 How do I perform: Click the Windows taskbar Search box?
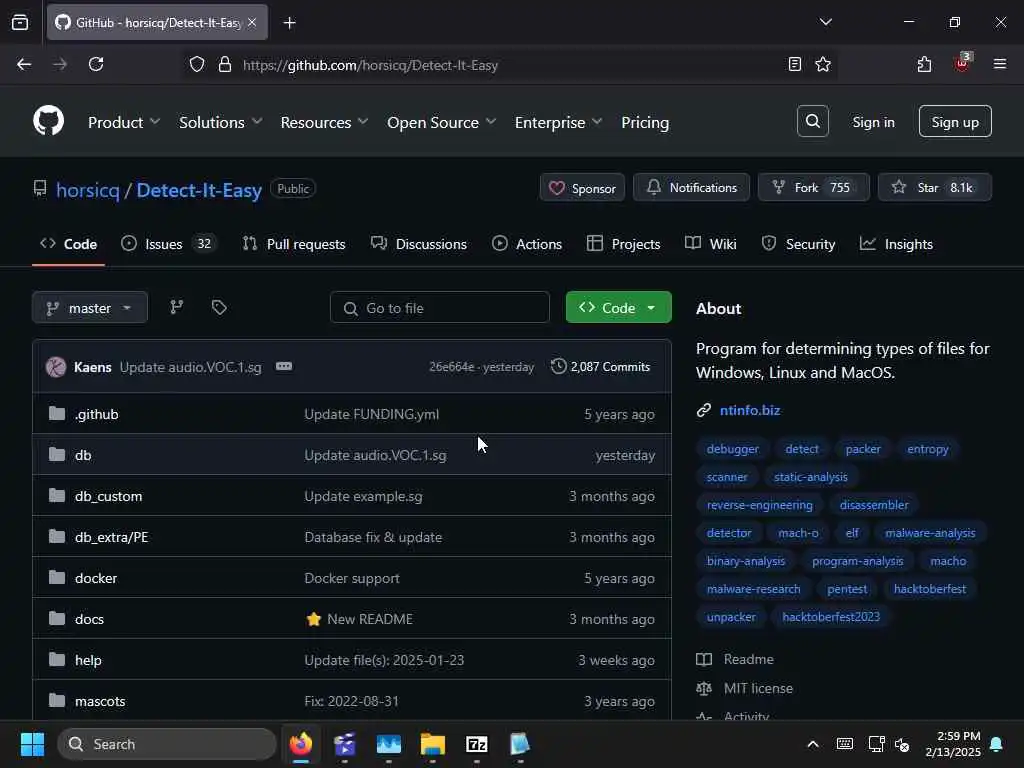pos(167,744)
